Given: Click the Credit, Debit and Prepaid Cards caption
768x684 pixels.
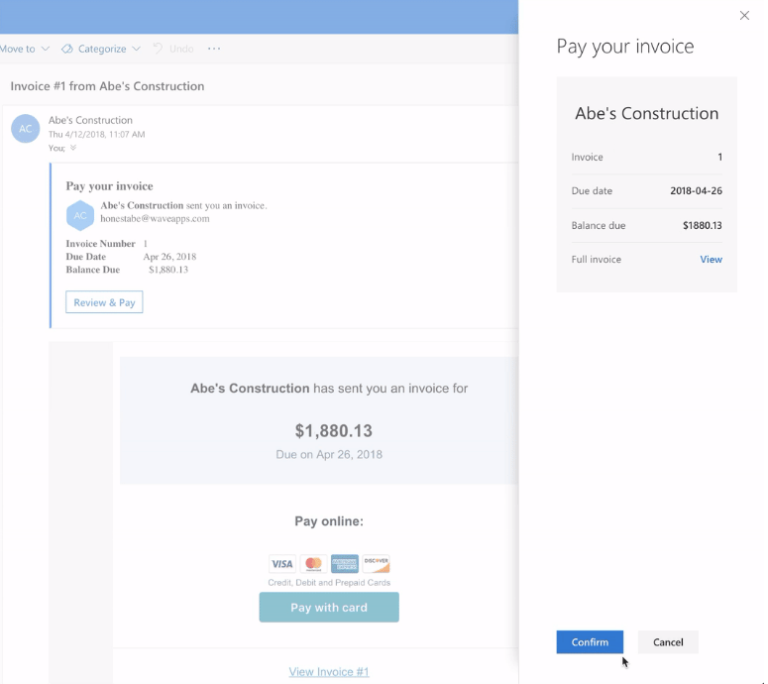Looking at the screenshot, I should 329,583.
